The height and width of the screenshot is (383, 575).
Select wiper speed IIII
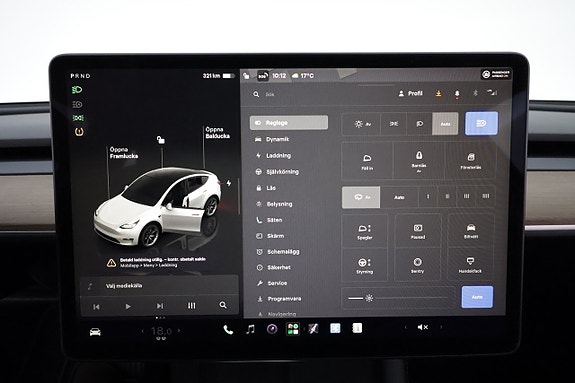coord(486,197)
